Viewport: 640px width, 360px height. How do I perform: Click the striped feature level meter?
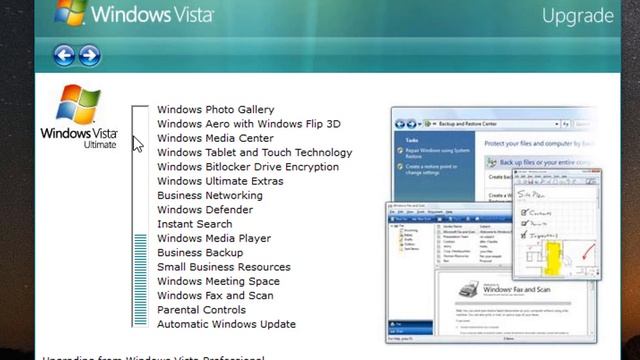pyautogui.click(x=140, y=216)
